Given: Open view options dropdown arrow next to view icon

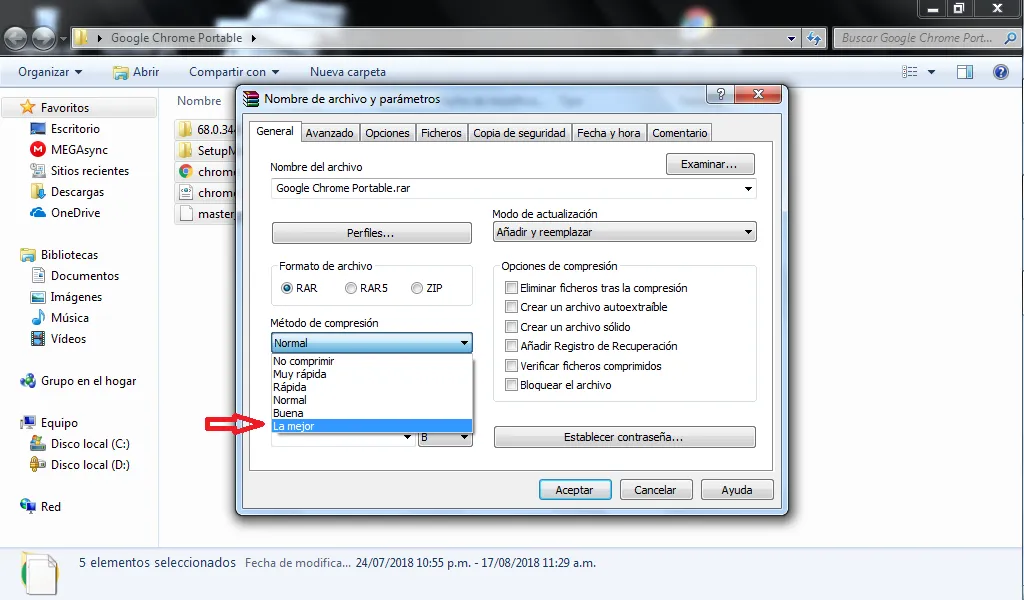Looking at the screenshot, I should pyautogui.click(x=931, y=72).
